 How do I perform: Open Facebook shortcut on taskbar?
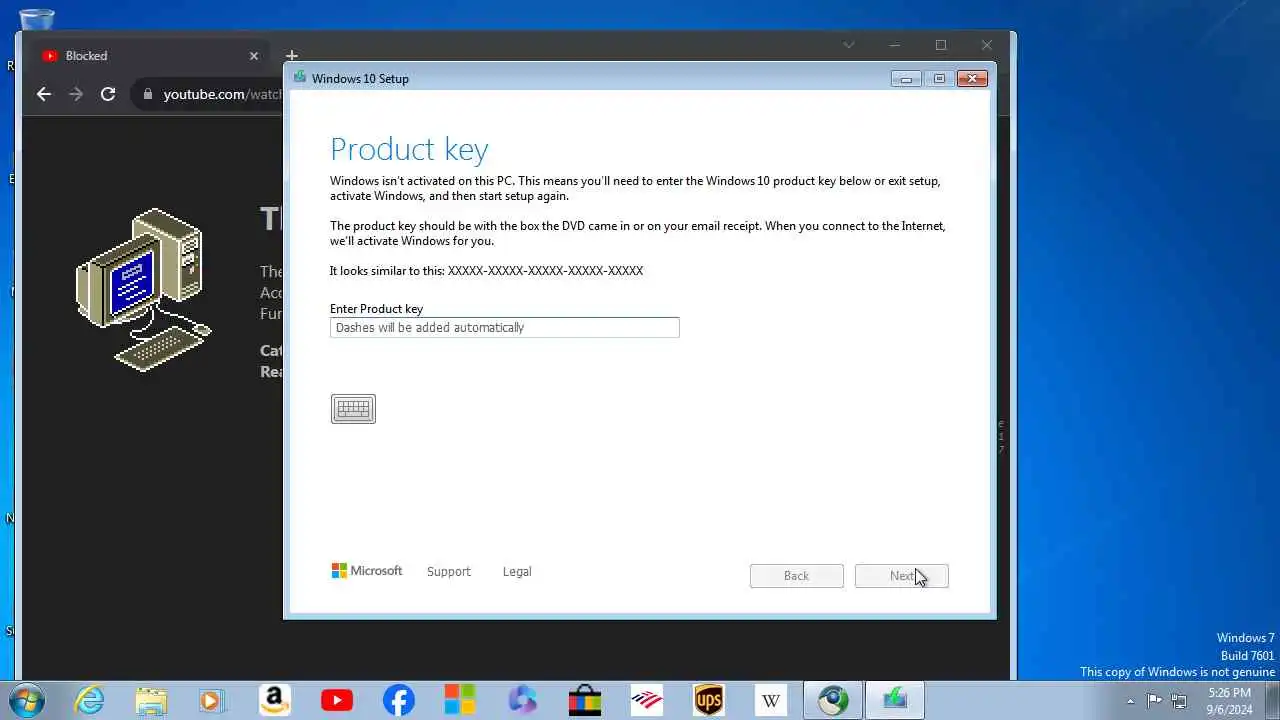click(398, 700)
